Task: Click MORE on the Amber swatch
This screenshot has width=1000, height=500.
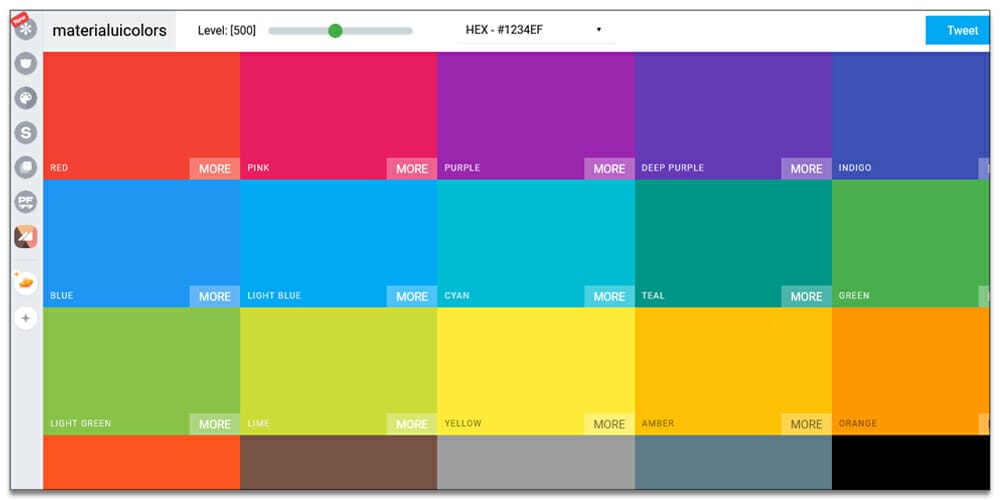Action: 807,424
